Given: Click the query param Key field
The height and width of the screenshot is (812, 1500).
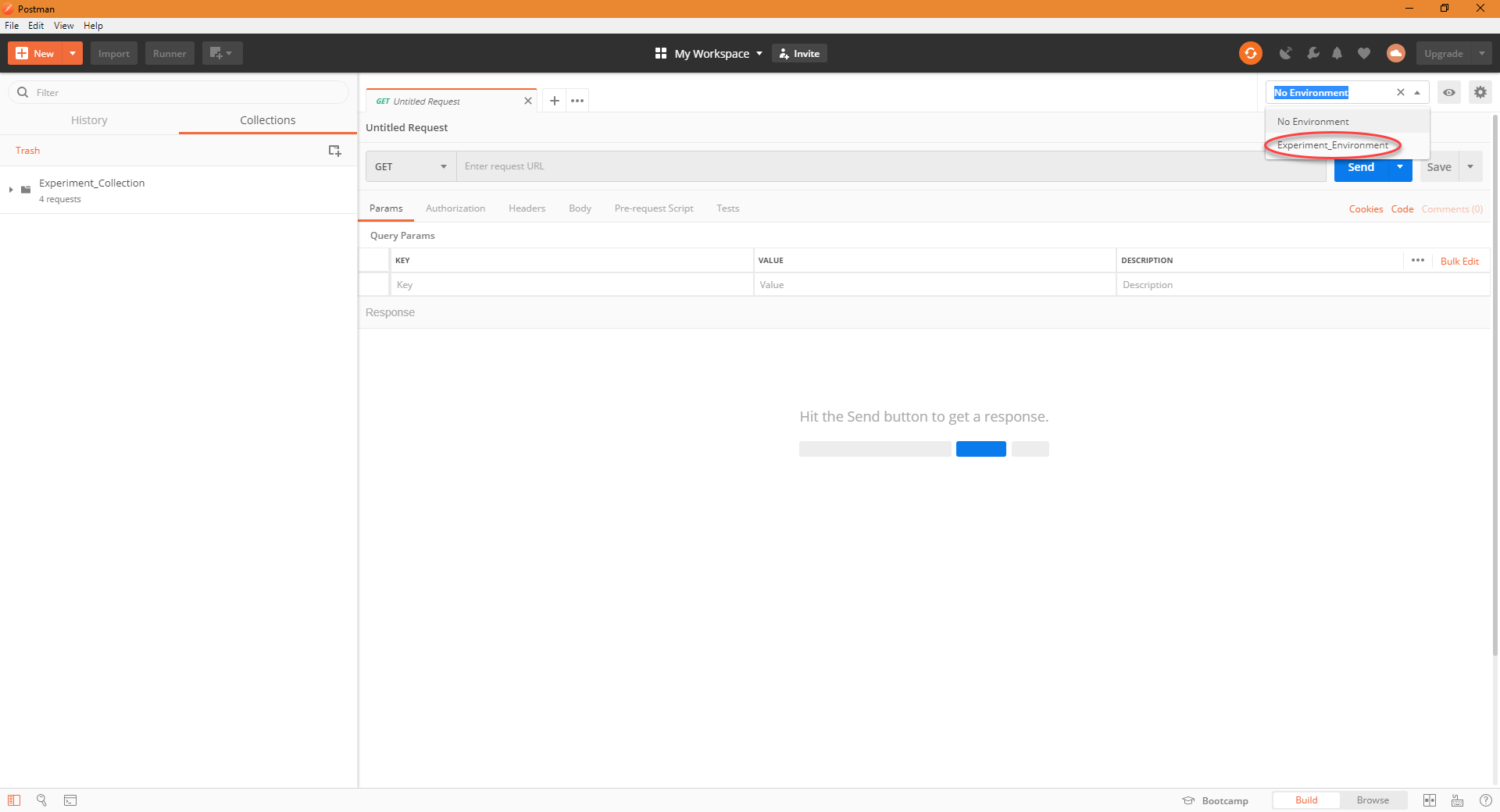Looking at the screenshot, I should click(x=572, y=284).
